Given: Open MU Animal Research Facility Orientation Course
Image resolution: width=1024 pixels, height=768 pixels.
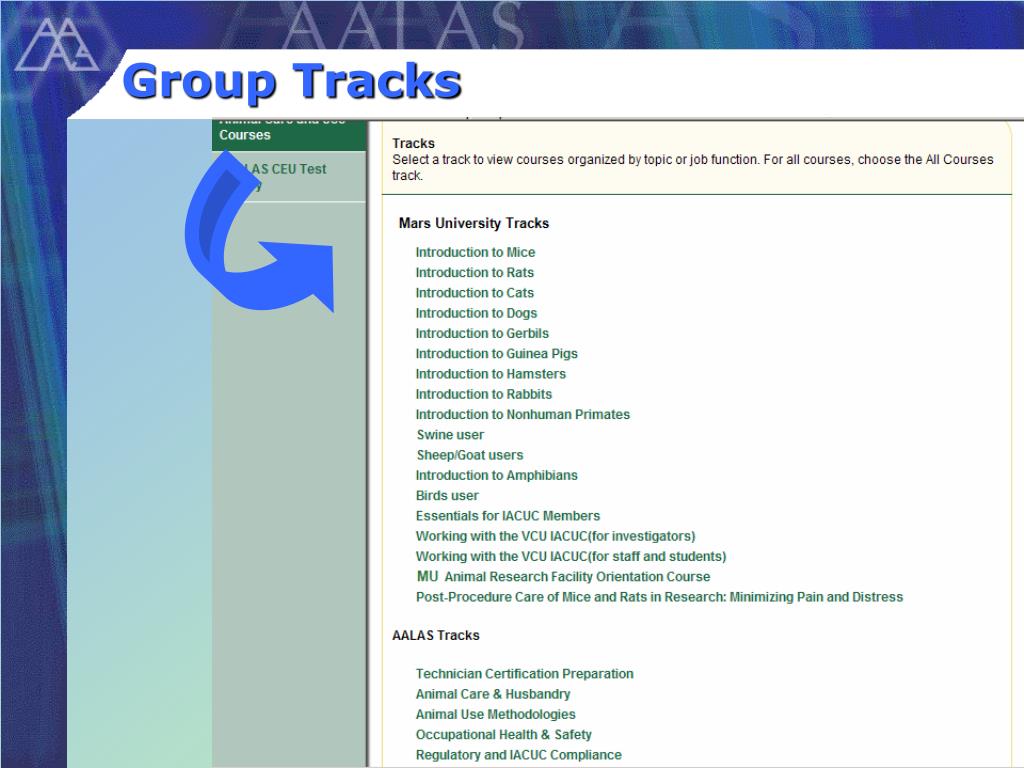Looking at the screenshot, I should (563, 576).
